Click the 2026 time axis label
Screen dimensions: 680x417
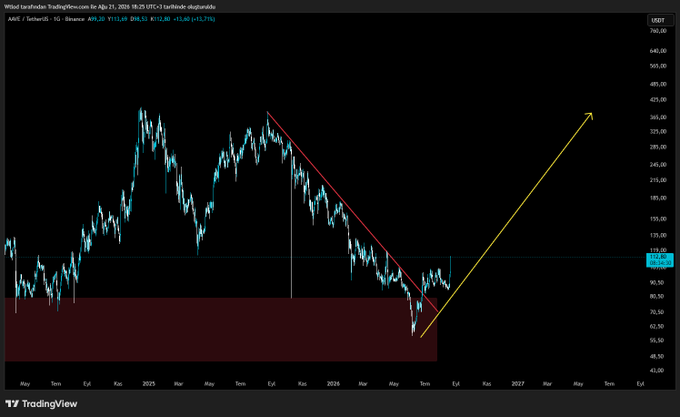coord(333,384)
